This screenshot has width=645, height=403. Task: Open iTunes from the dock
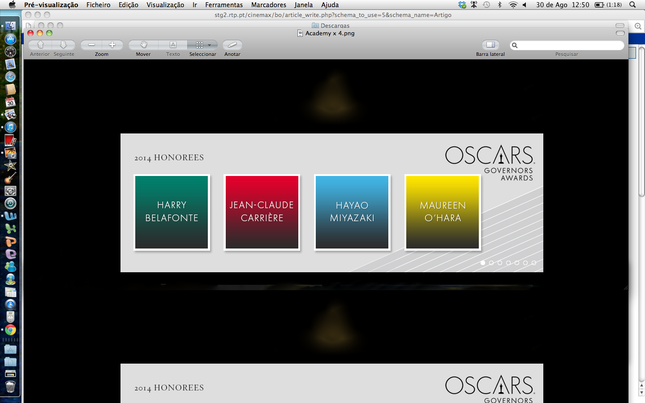(x=10, y=127)
